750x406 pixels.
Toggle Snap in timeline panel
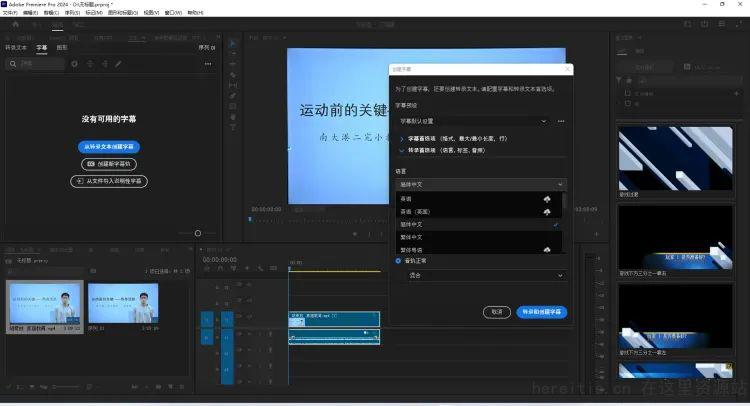(x=221, y=269)
